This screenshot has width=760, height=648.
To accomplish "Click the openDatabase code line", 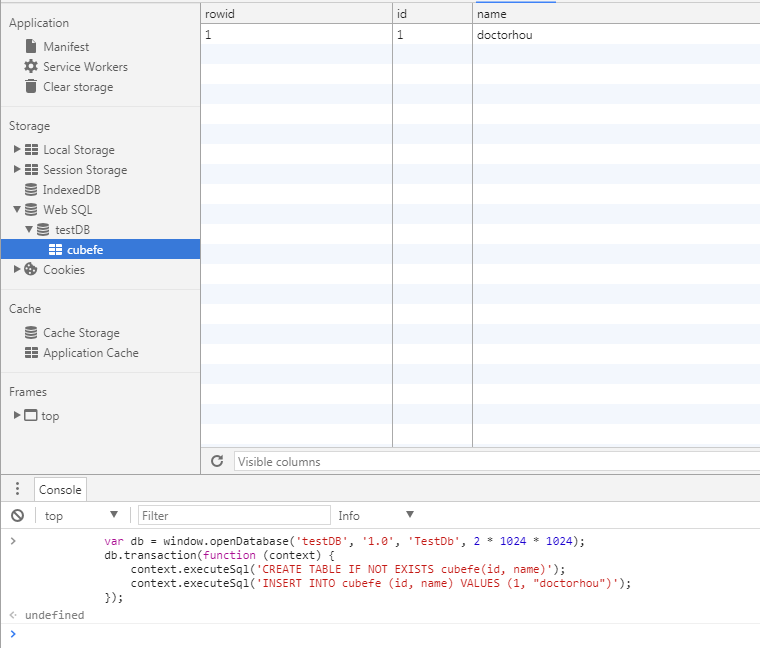I will point(344,541).
